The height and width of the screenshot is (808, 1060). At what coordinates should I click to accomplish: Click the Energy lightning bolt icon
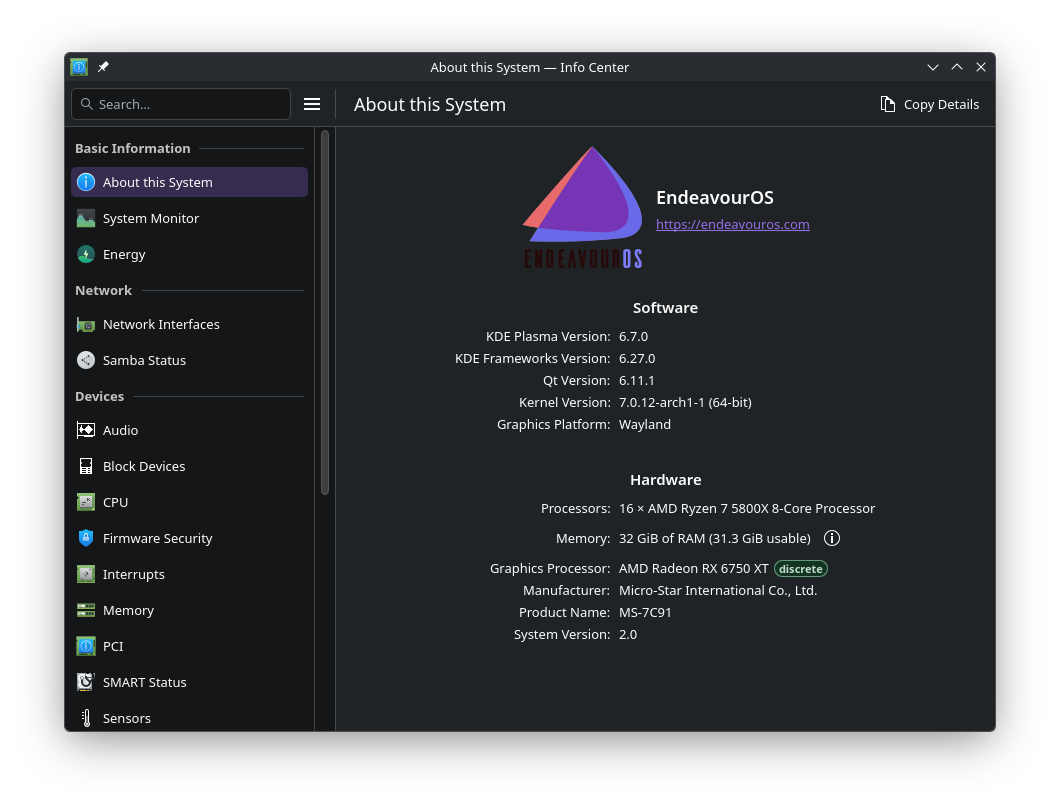point(86,254)
